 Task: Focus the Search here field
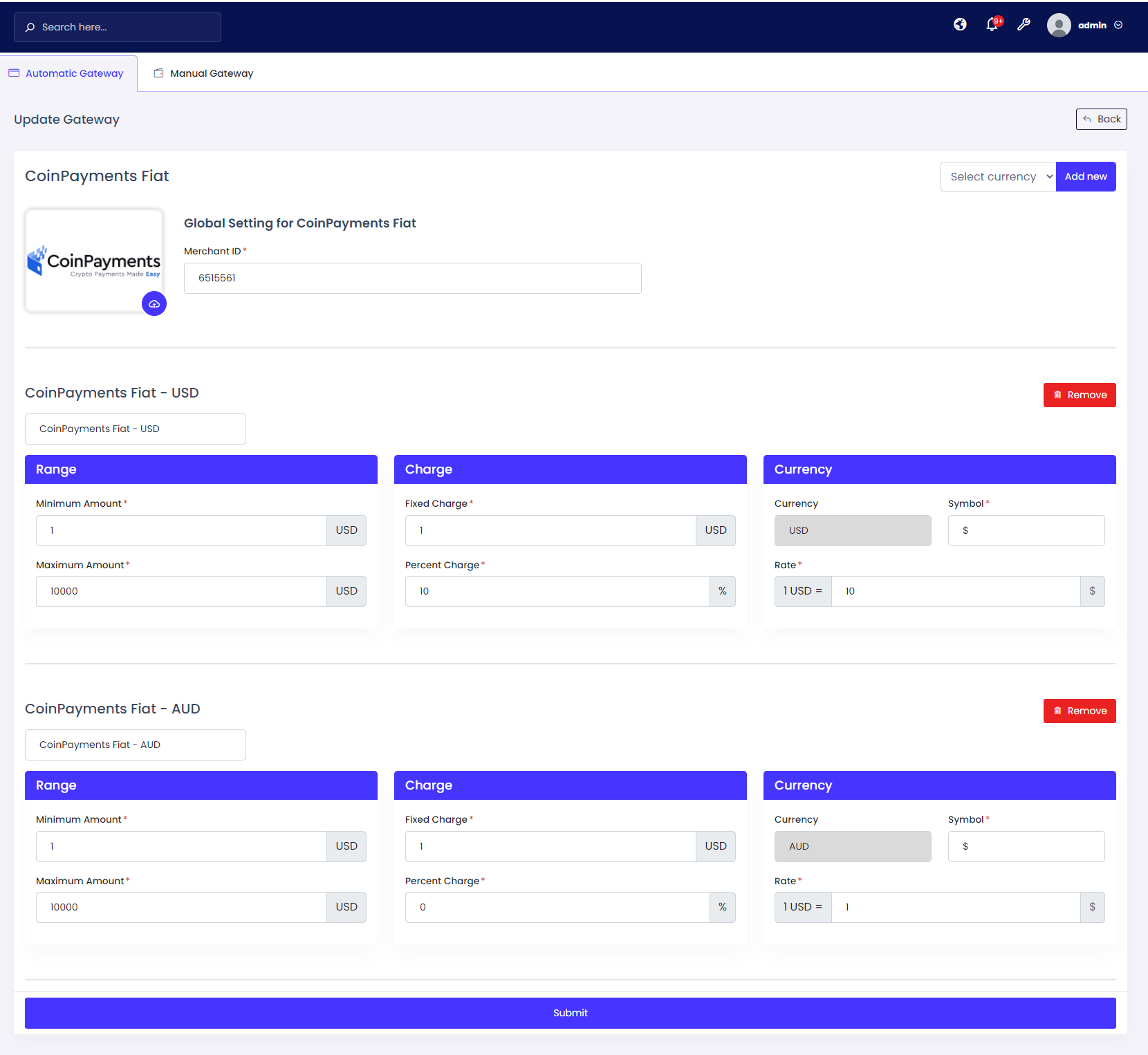118,28
